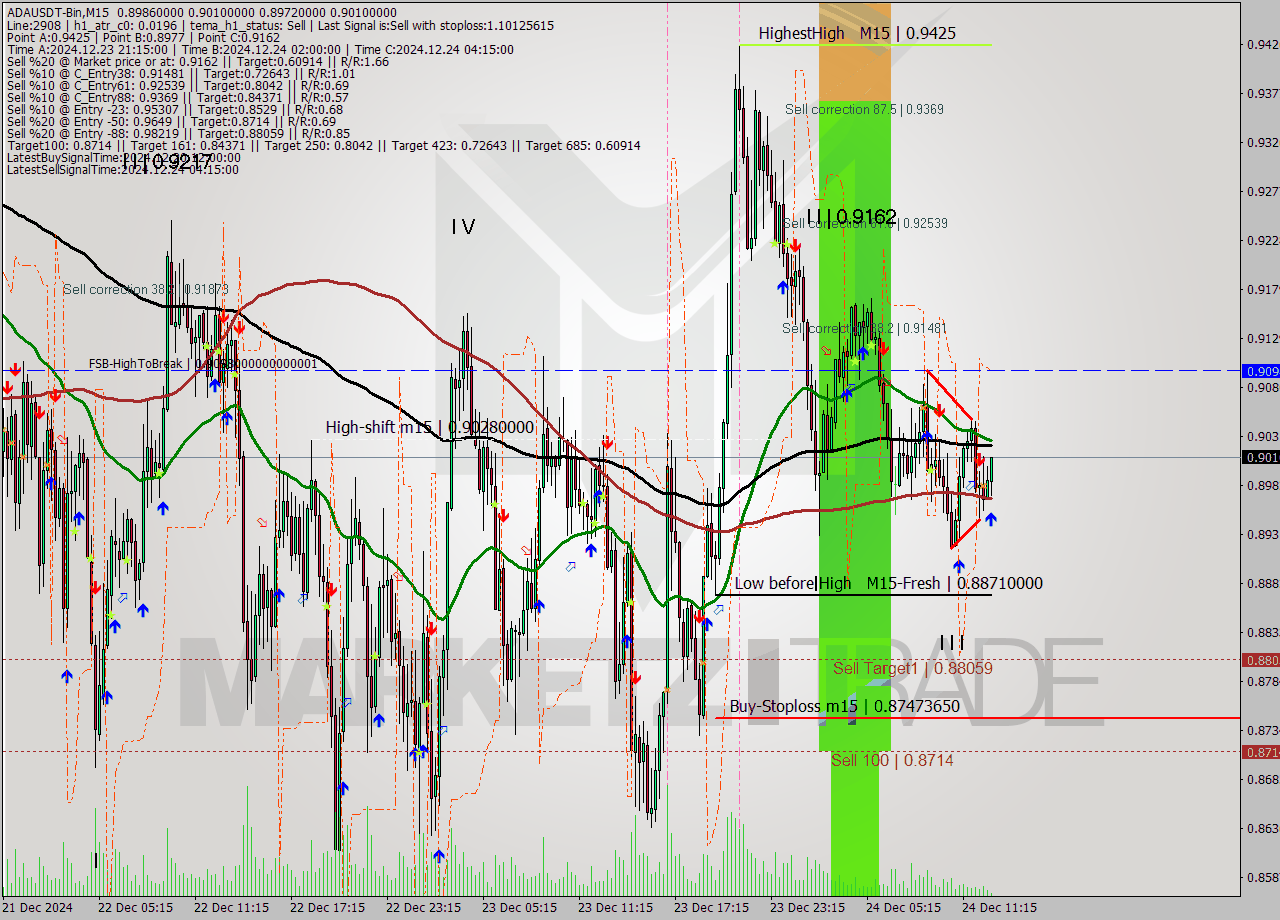Click the '22 Dec 11:15' time axis label
The height and width of the screenshot is (920, 1280).
tap(231, 908)
